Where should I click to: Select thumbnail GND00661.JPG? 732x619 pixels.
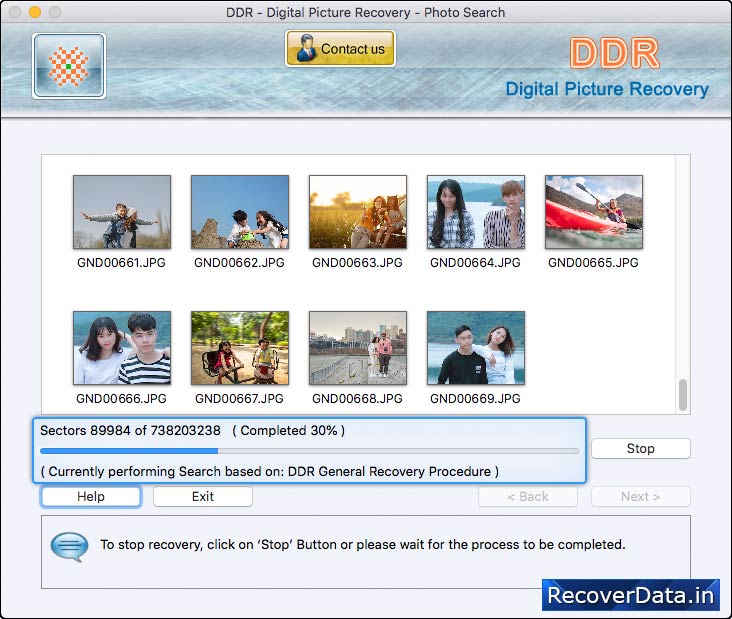coord(122,212)
